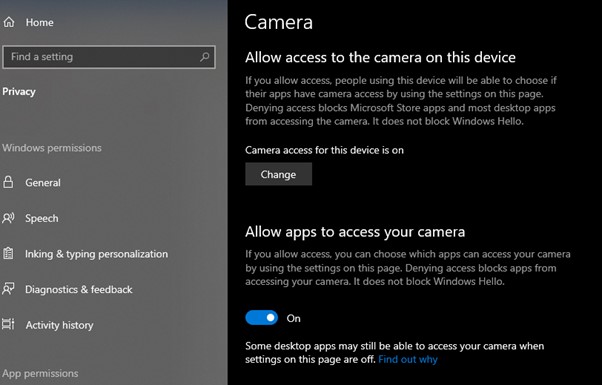Click the Activity history icon
This screenshot has height=385, width=602.
coord(8,325)
